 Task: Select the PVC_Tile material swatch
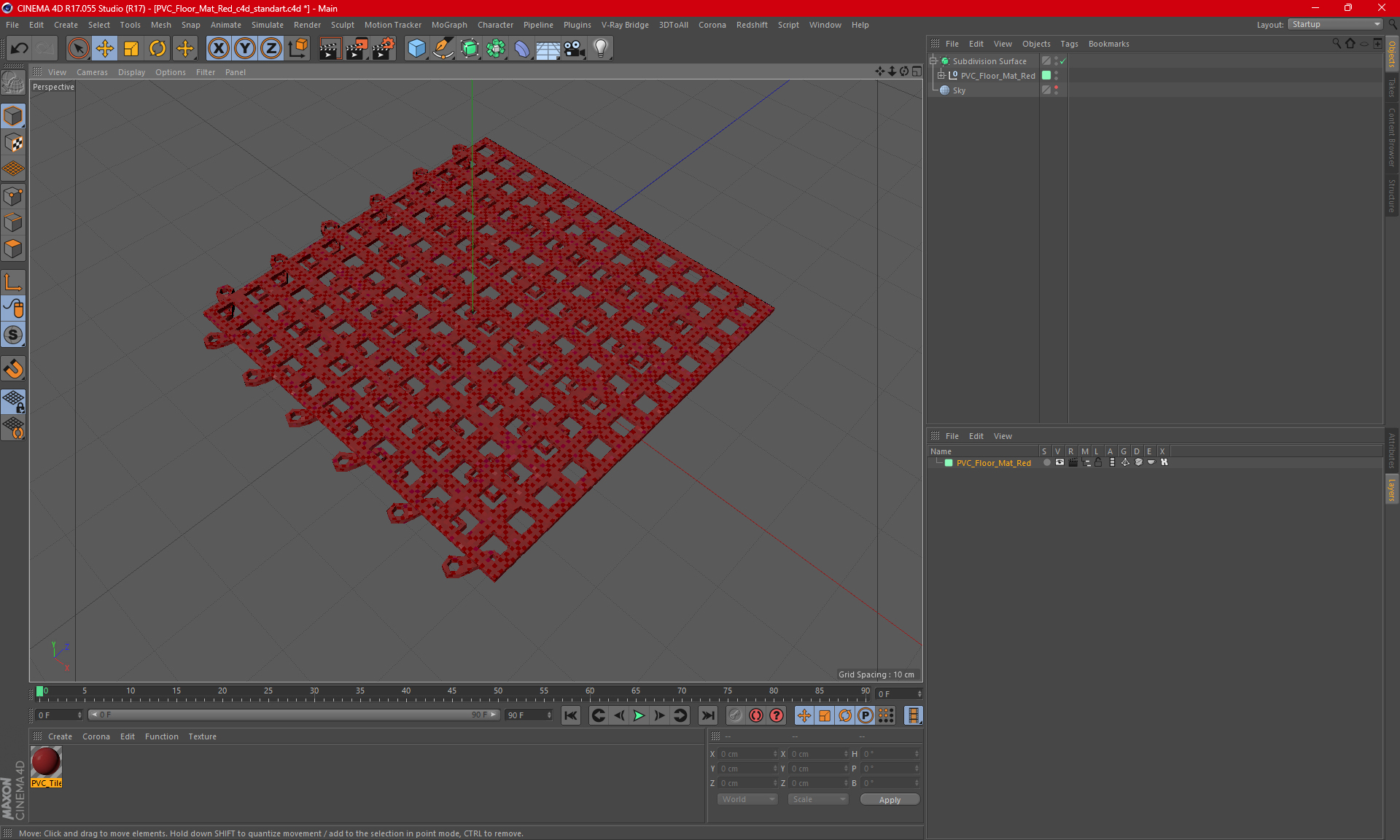(x=46, y=763)
